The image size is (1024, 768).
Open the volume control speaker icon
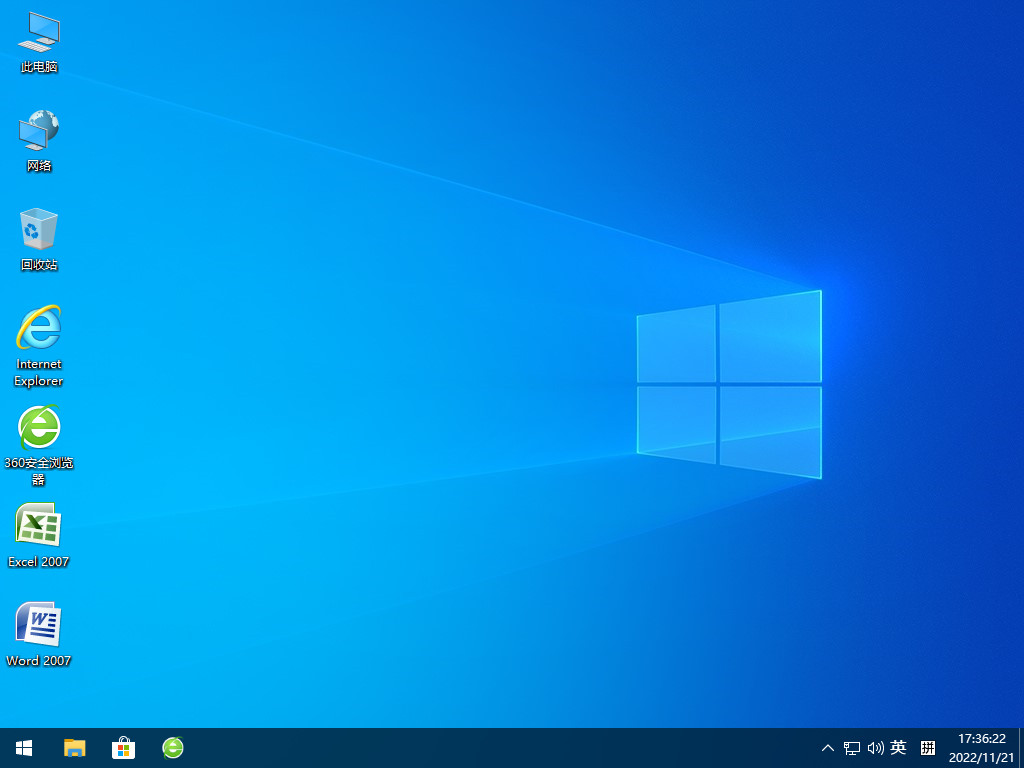coord(876,748)
